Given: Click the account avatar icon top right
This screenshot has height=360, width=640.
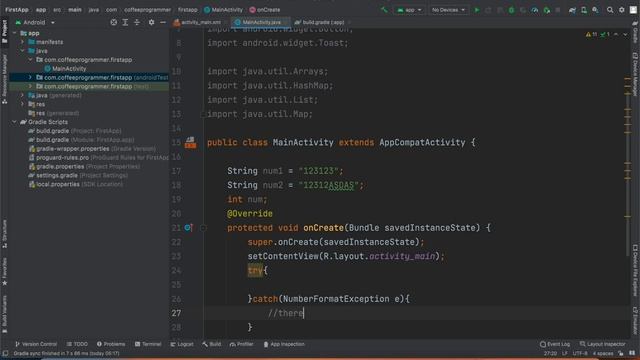Looking at the screenshot, I should (x=633, y=10).
